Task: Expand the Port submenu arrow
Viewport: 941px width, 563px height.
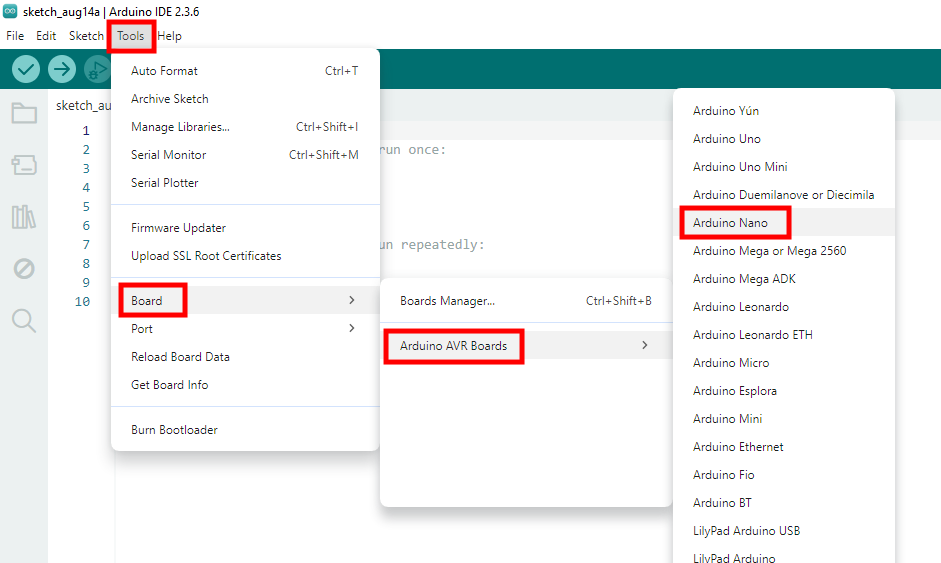Action: 352,328
